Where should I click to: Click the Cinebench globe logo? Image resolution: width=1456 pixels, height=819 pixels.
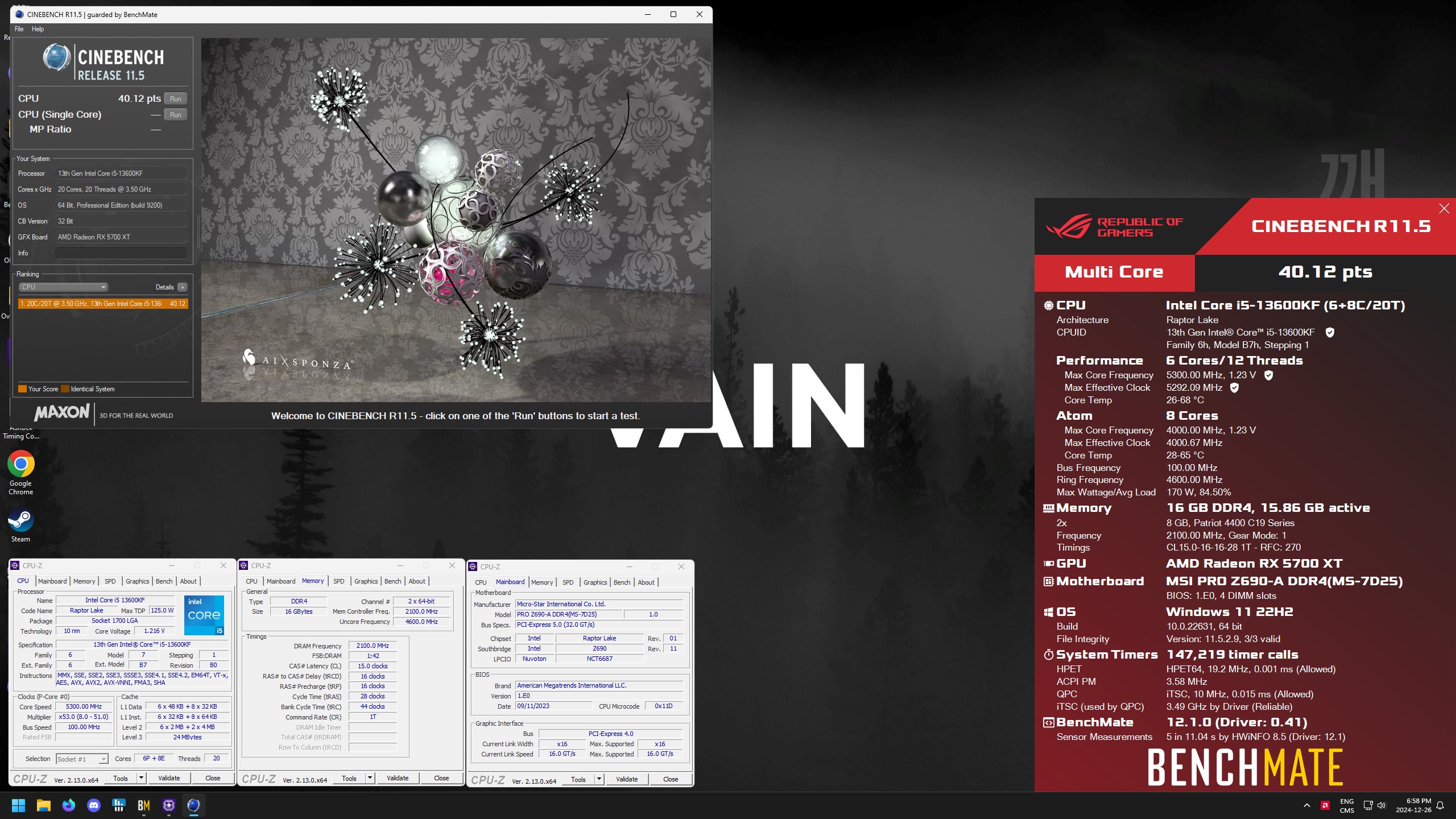pyautogui.click(x=56, y=58)
